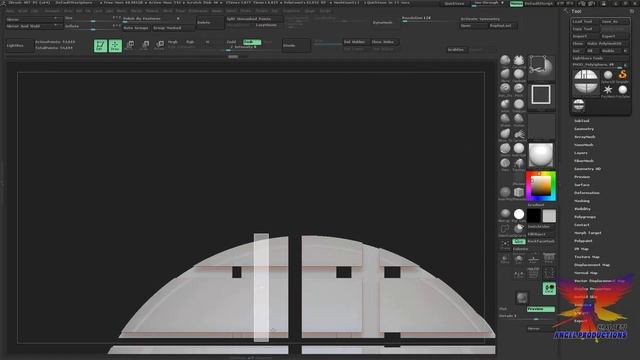640x360 pixels.
Task: Open the Transform menu
Action: click(291, 11)
